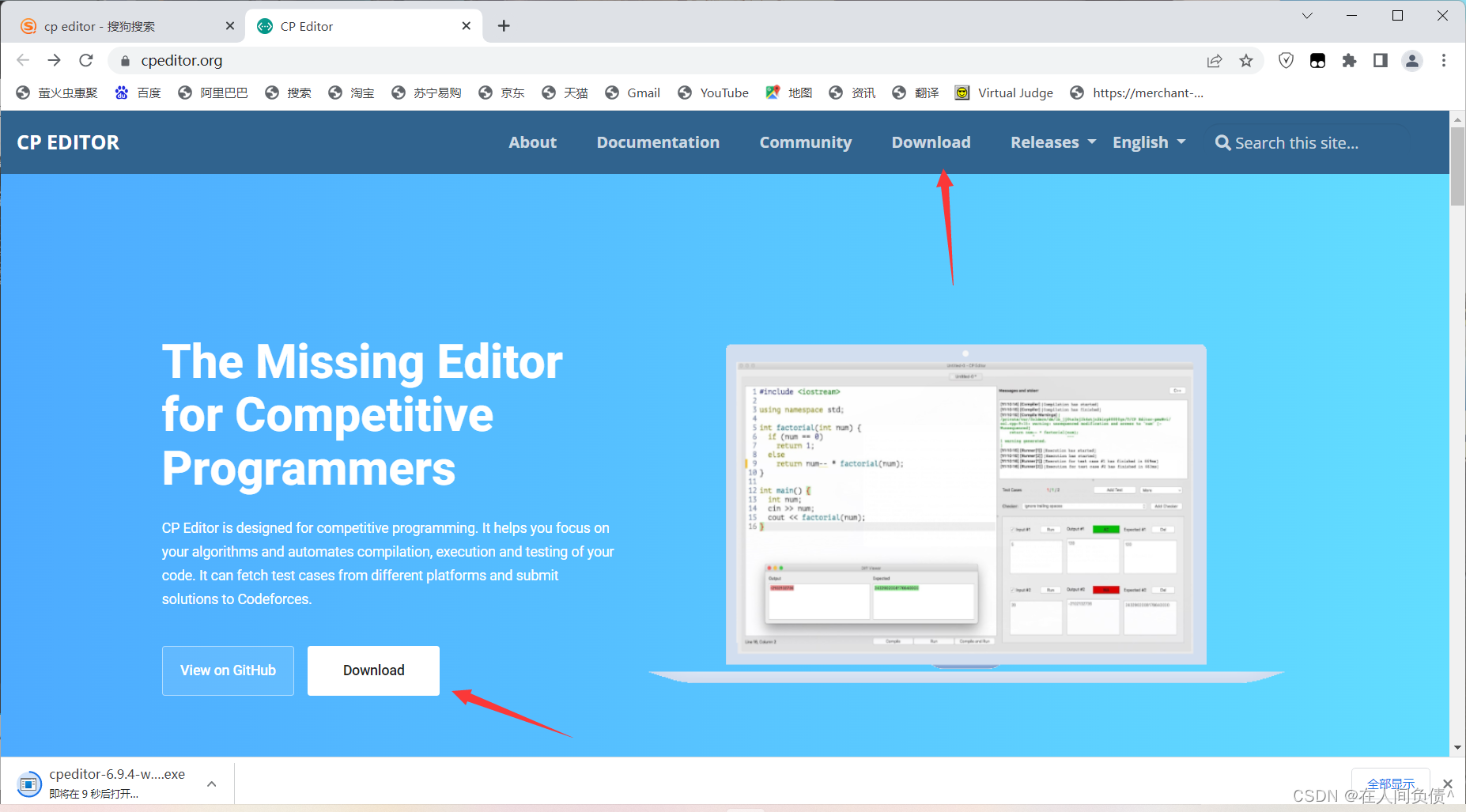Expand the English language dropdown
This screenshot has height=812, width=1466.
coord(1149,142)
